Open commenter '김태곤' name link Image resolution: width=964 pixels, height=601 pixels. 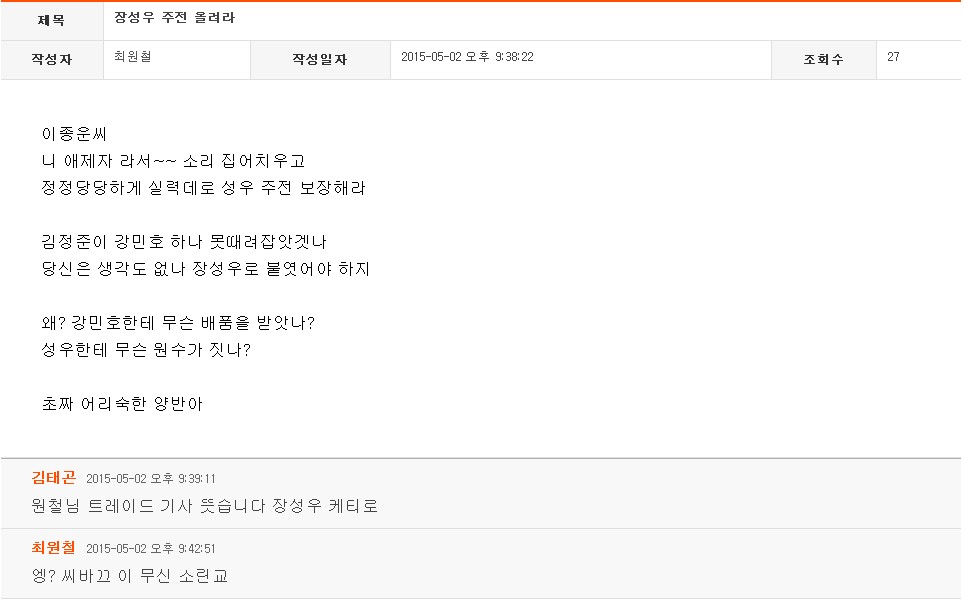(54, 477)
